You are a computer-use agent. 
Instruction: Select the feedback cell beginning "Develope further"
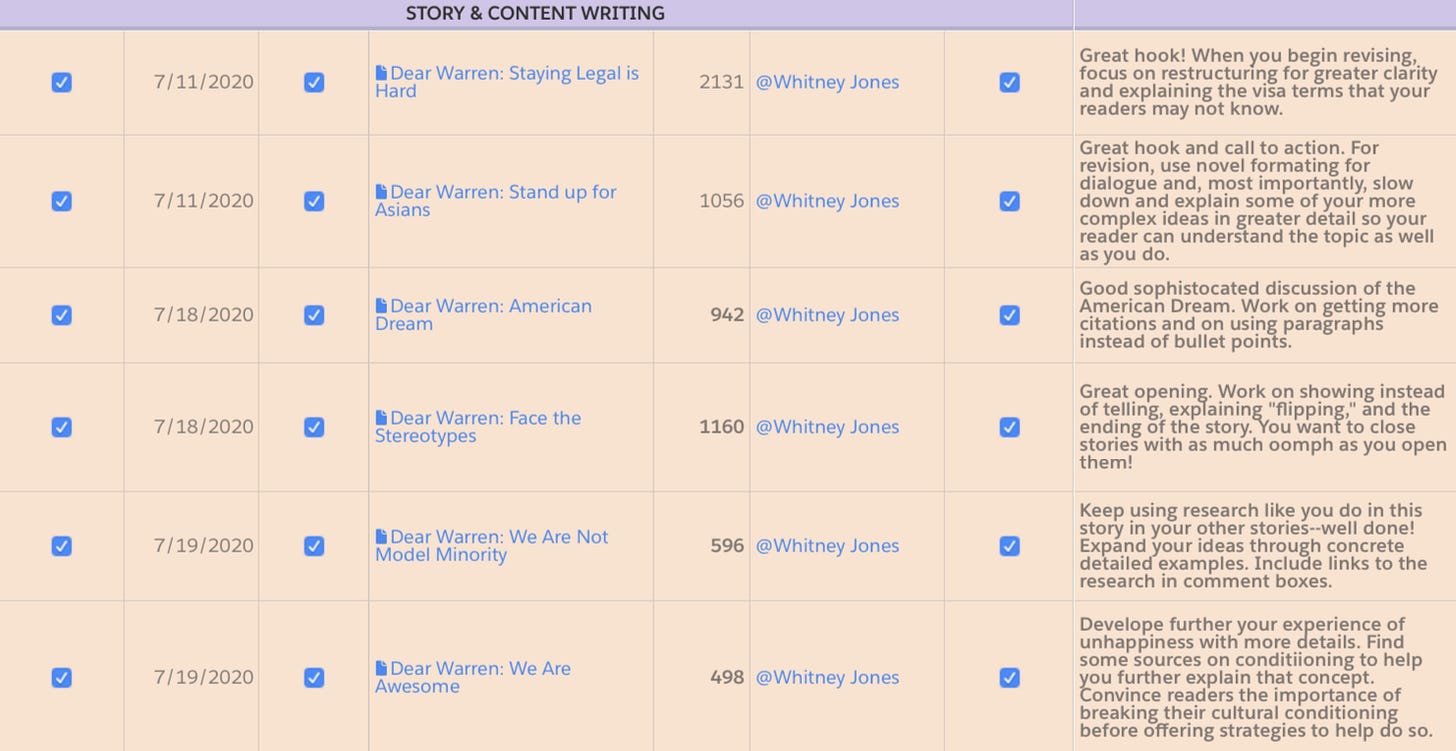pyautogui.click(x=1262, y=677)
